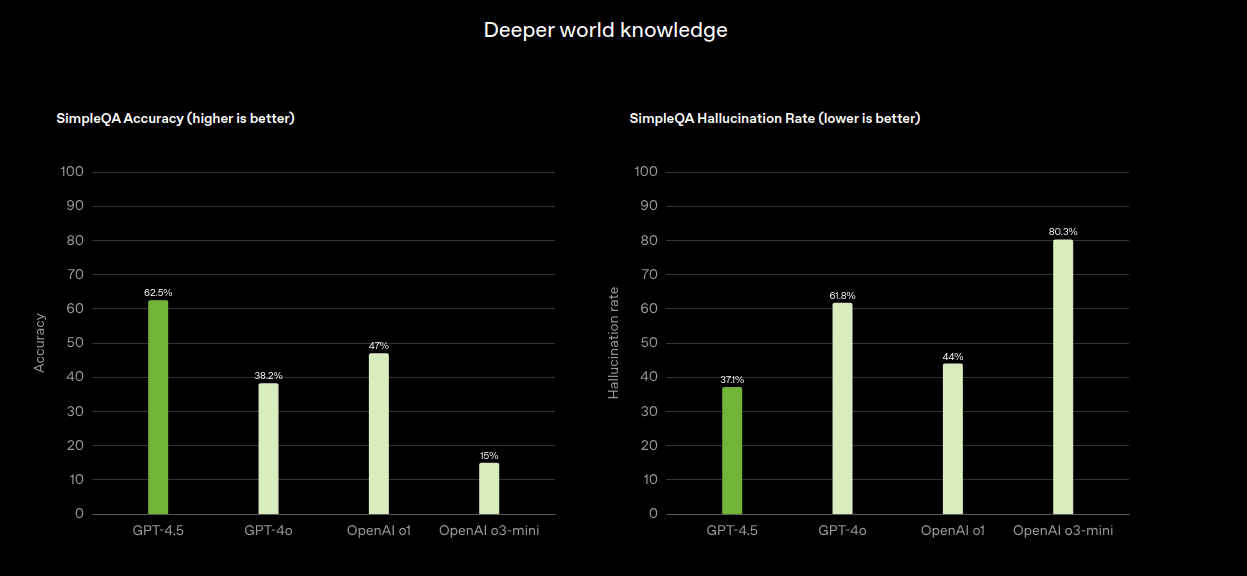Click the SimpleQA Accuracy chart title
Image resolution: width=1247 pixels, height=576 pixels.
click(x=175, y=118)
